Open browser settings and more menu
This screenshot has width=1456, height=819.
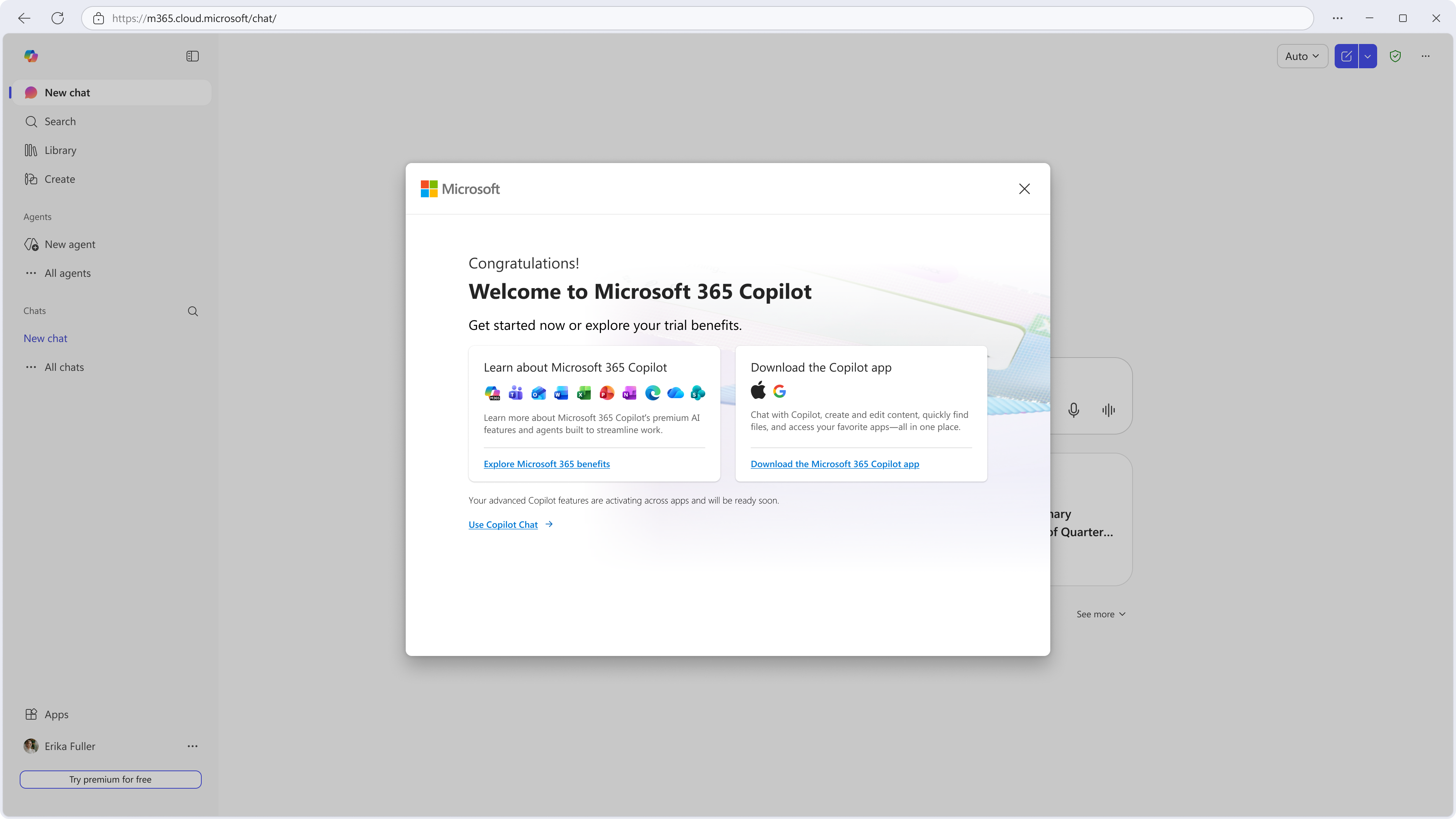click(x=1337, y=18)
